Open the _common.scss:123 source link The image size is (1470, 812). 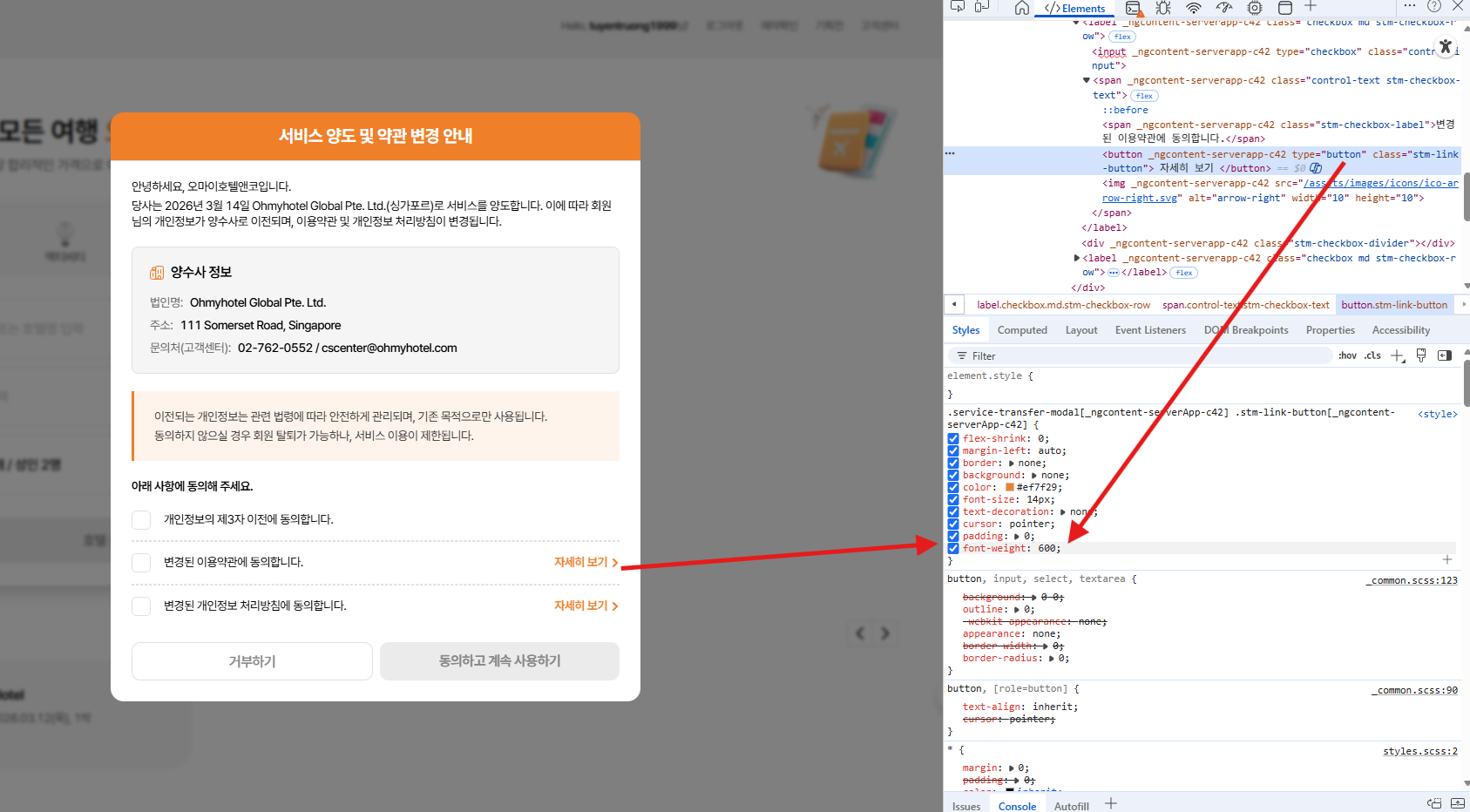click(x=1412, y=580)
